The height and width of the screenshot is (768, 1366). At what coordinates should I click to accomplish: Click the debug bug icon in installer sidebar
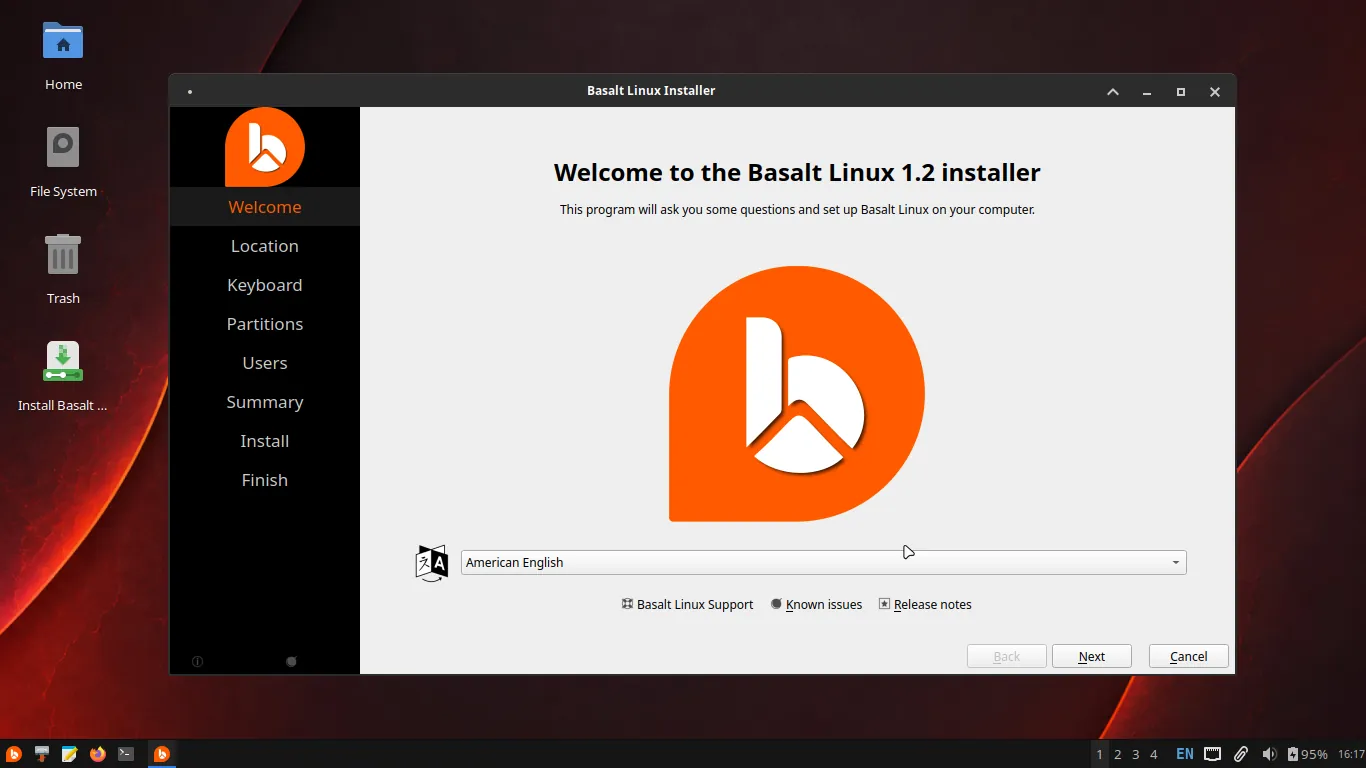coord(291,661)
